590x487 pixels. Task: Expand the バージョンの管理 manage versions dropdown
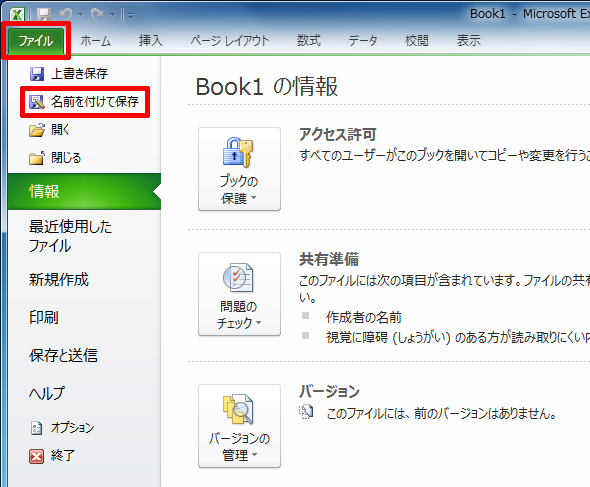pyautogui.click(x=239, y=426)
